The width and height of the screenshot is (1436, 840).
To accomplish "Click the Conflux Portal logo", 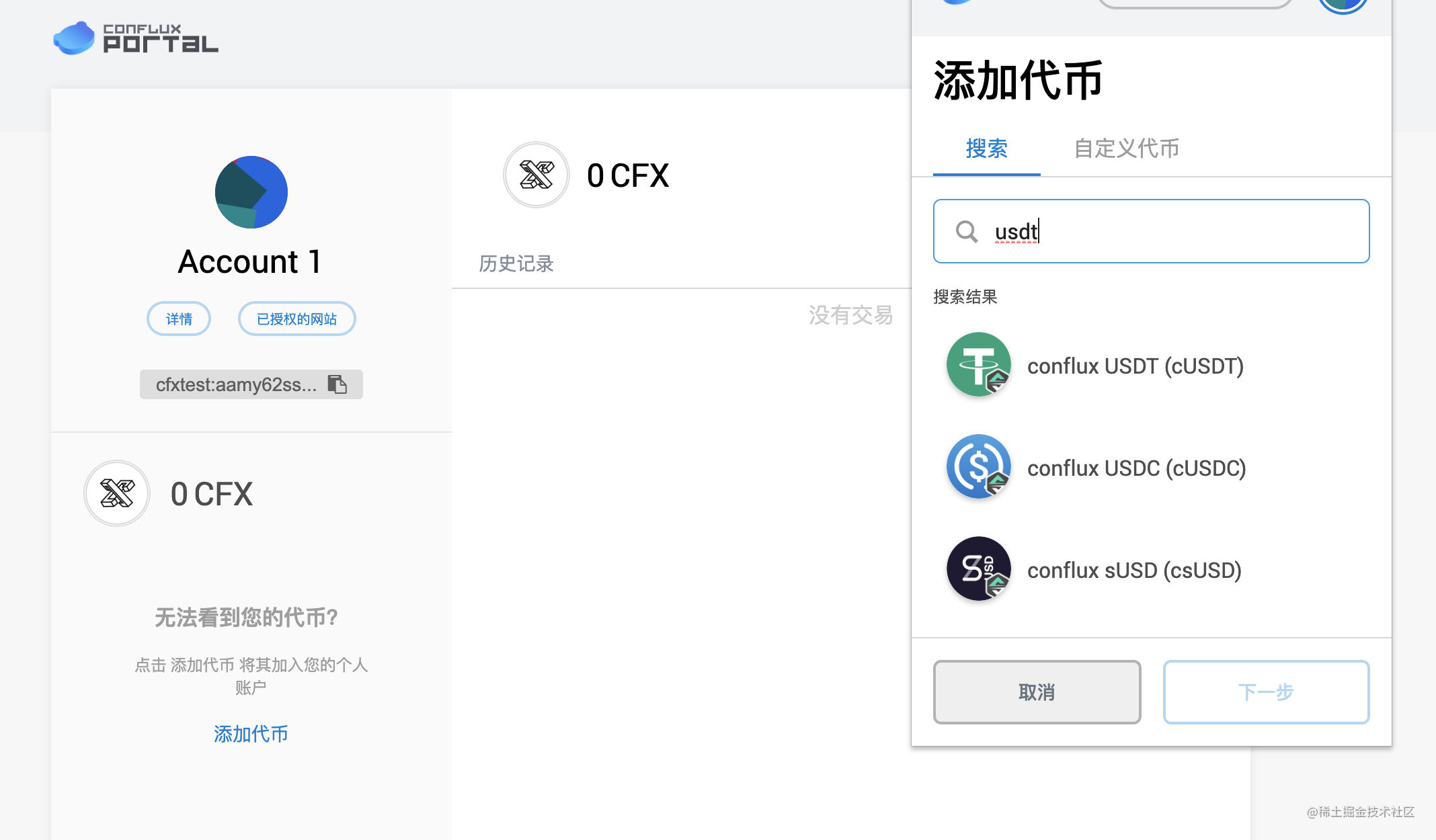I will point(136,38).
